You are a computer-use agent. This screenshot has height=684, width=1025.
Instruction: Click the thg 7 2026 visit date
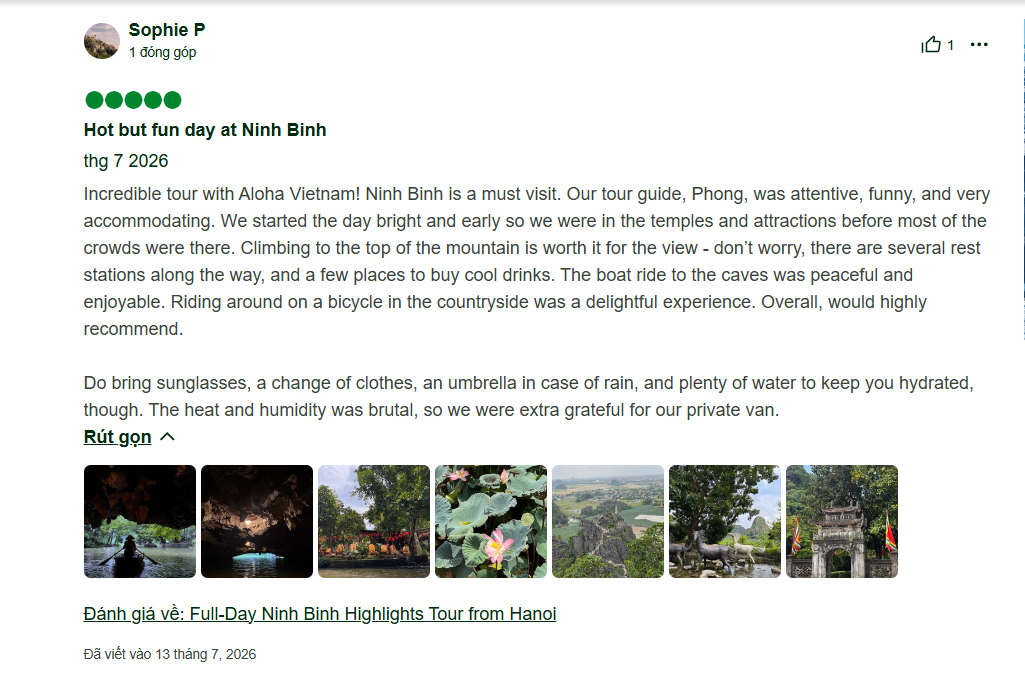coord(126,160)
